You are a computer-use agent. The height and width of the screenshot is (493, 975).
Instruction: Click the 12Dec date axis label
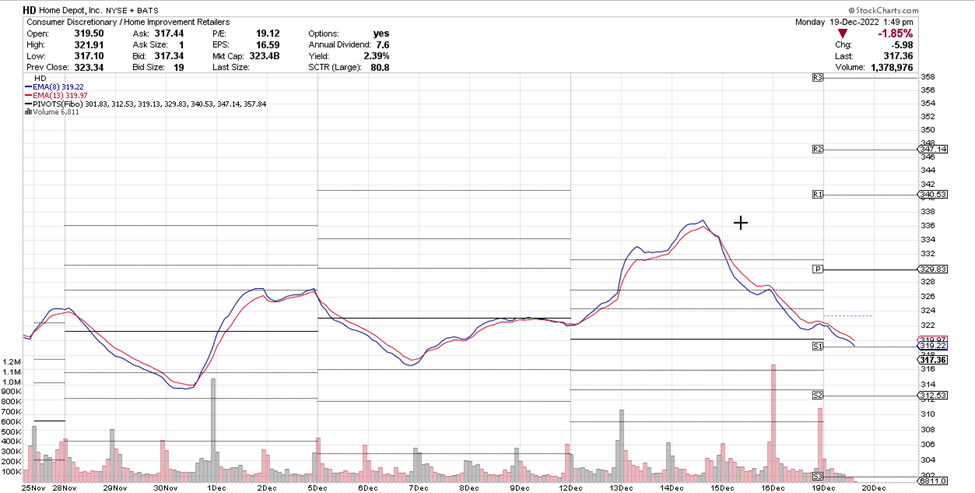570,489
